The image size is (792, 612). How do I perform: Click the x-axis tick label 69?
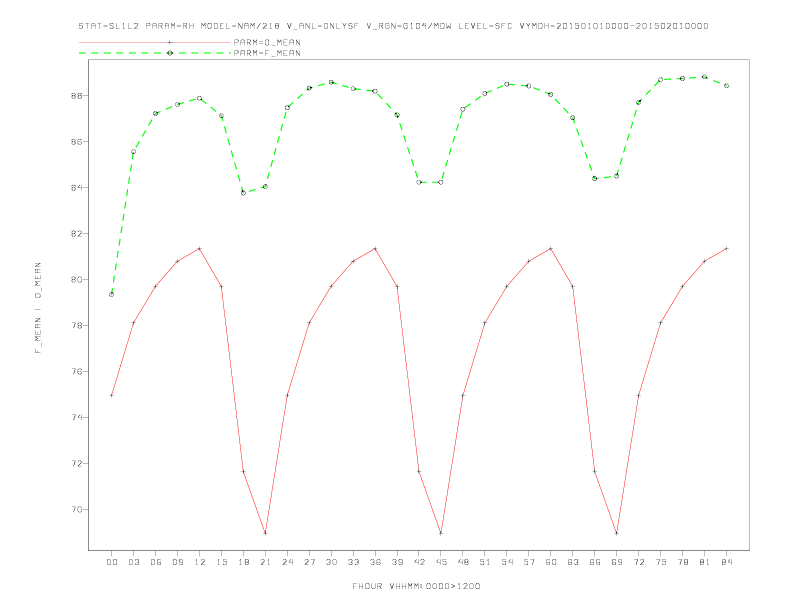(x=617, y=562)
